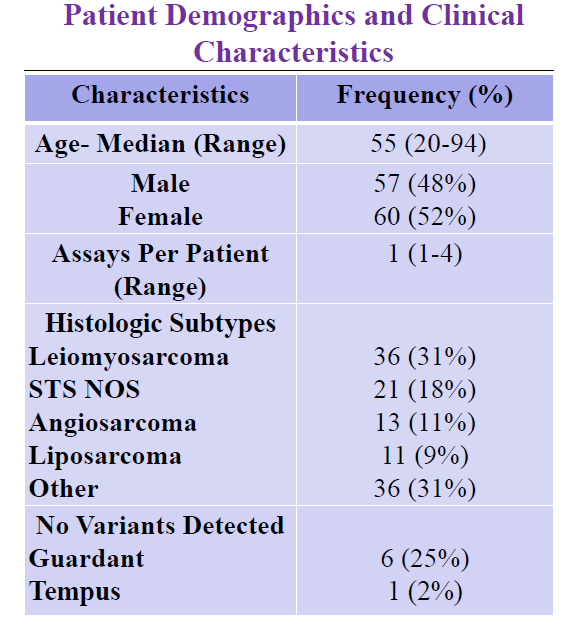This screenshot has height=628, width=570.
Task: Click the No Variants Detected heading
Action: (160, 525)
